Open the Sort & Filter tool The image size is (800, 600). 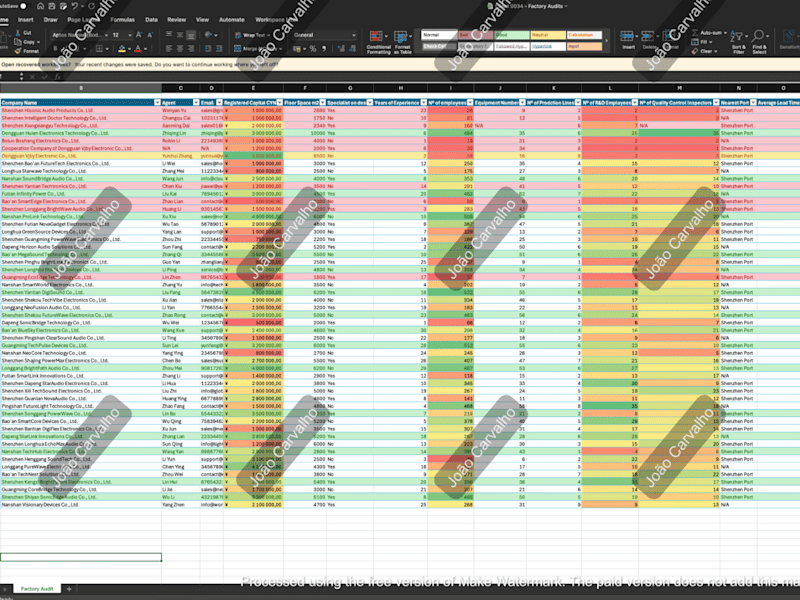738,42
